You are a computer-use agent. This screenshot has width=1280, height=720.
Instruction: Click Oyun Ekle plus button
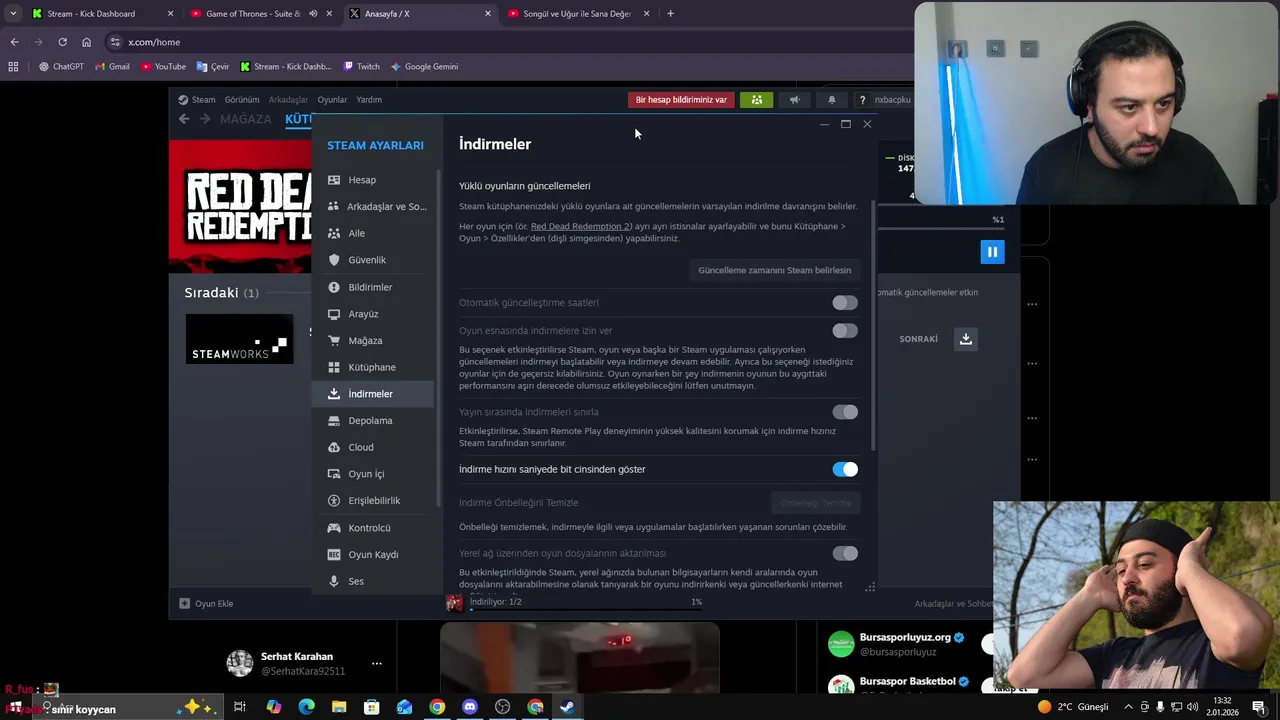pos(206,604)
